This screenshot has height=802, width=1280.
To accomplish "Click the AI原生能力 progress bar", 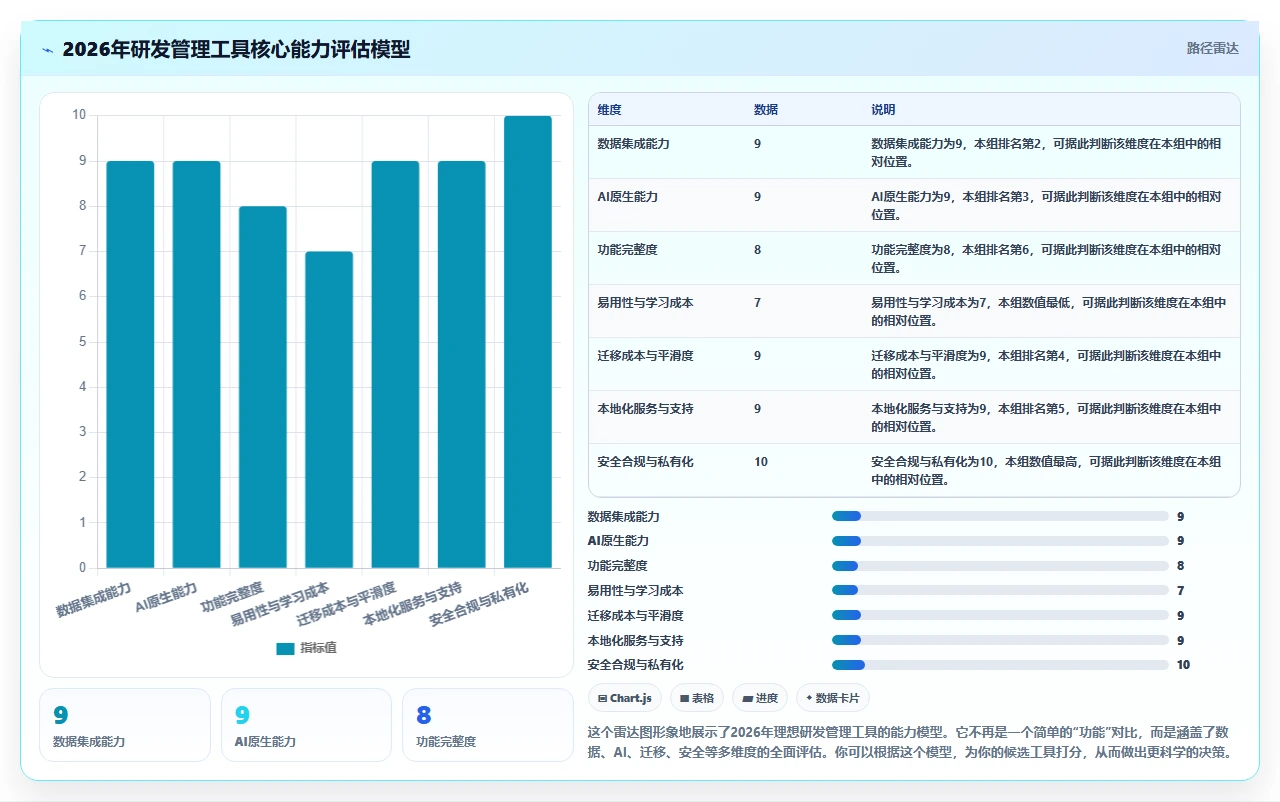I will [x=1000, y=541].
